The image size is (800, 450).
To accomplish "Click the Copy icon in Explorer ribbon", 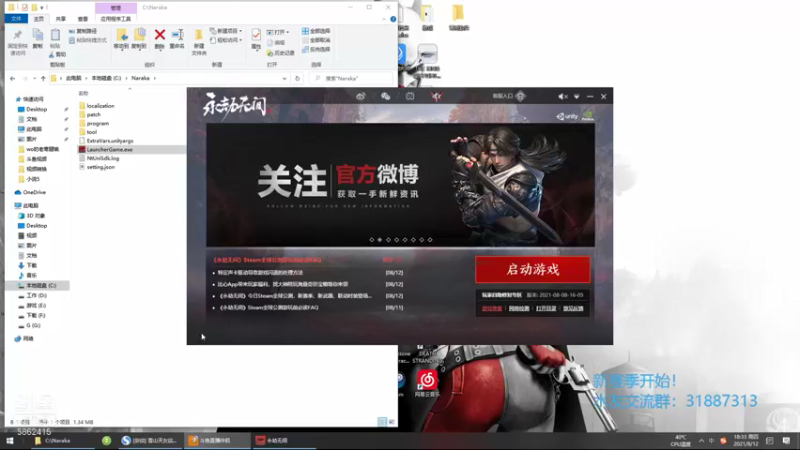I will pyautogui.click(x=38, y=36).
